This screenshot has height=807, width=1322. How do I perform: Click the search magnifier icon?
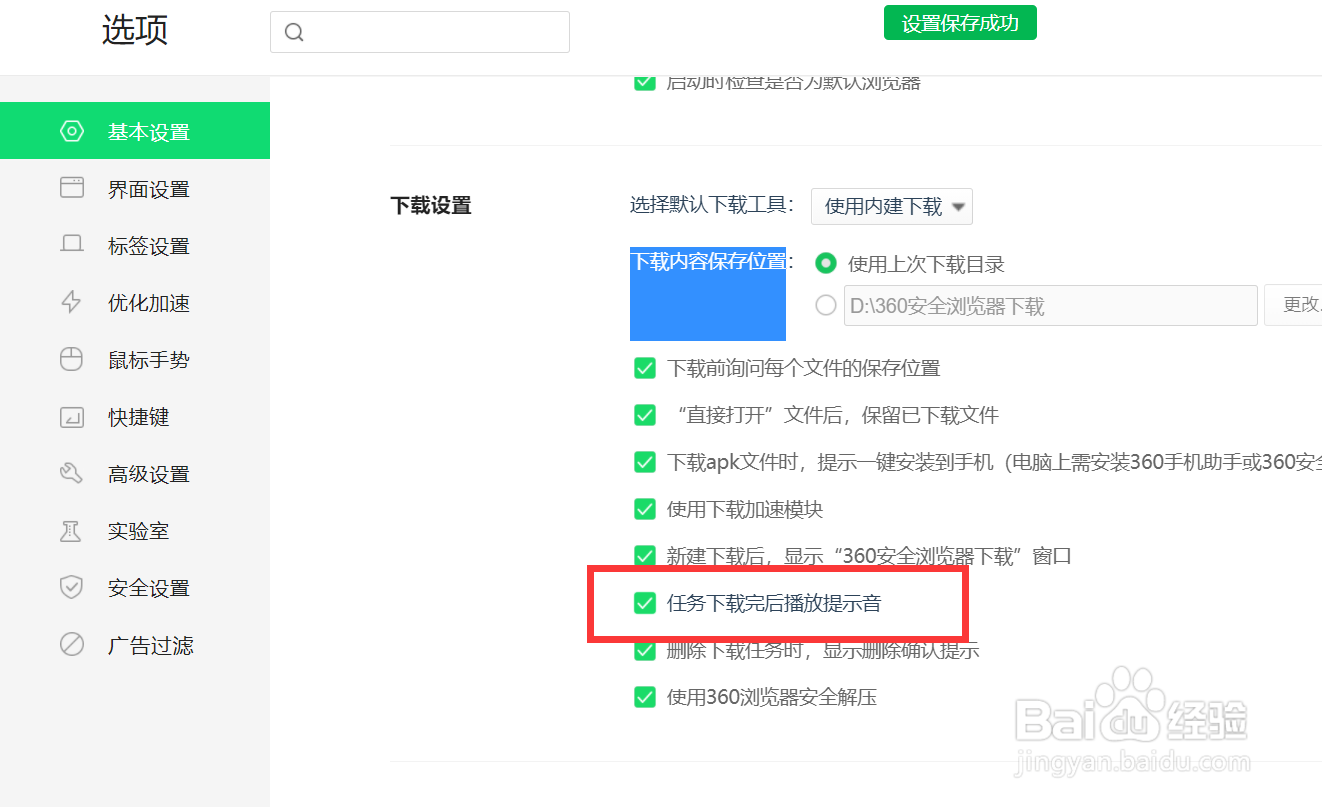(x=294, y=32)
